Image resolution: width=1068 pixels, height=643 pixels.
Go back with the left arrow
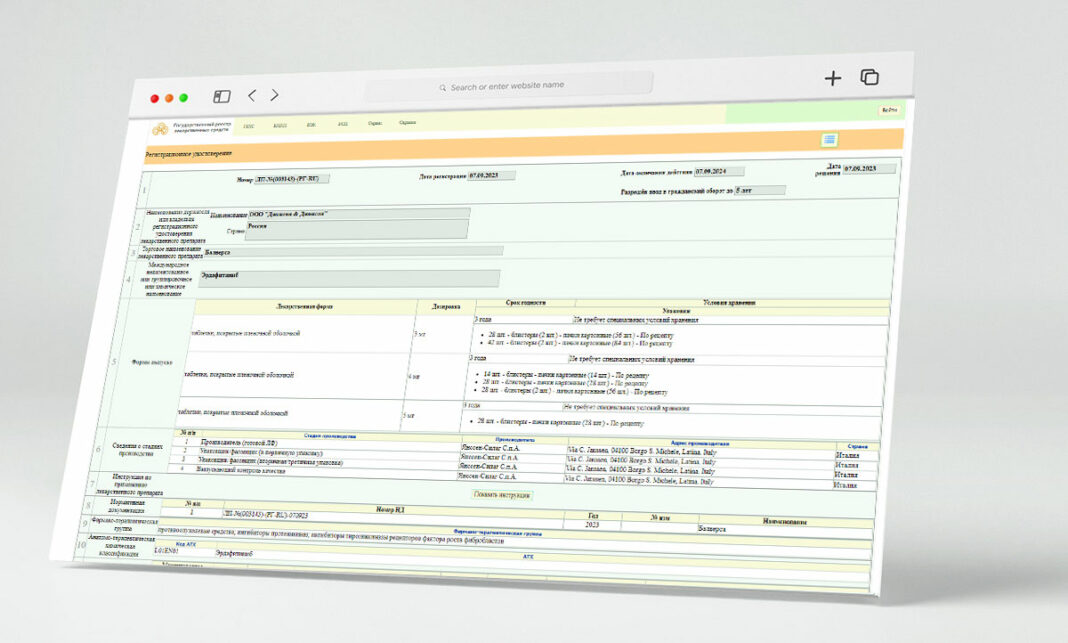pos(252,95)
